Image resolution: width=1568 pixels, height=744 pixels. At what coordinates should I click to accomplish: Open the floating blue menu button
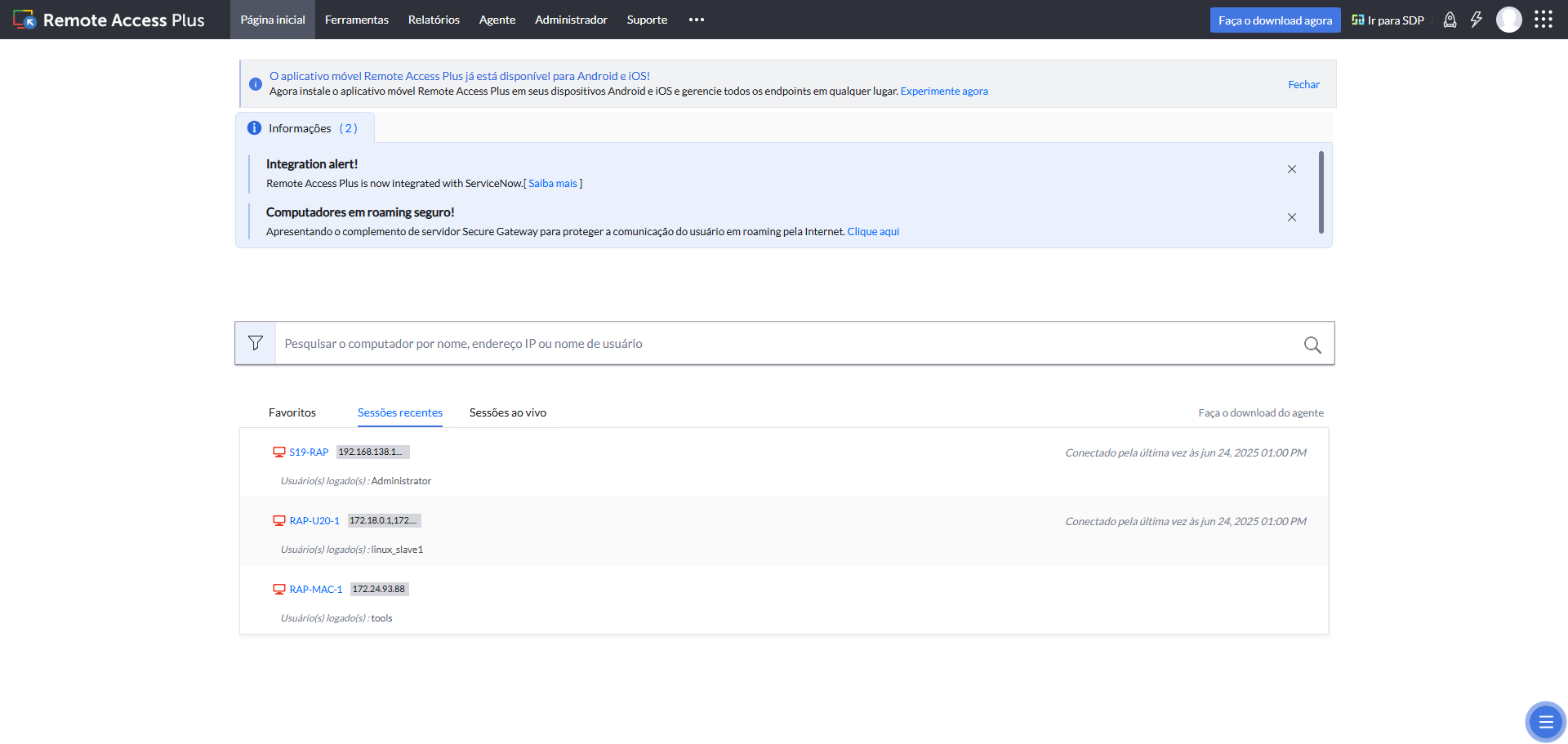click(x=1545, y=722)
